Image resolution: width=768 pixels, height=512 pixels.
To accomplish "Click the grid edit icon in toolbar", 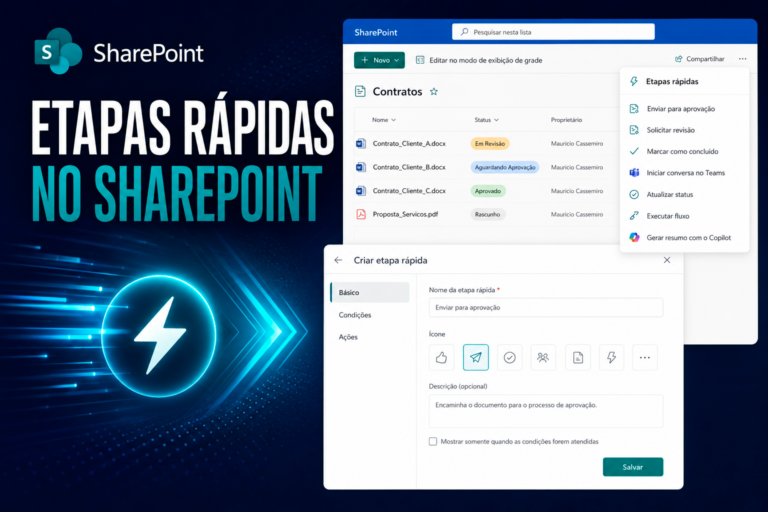I will 420,60.
